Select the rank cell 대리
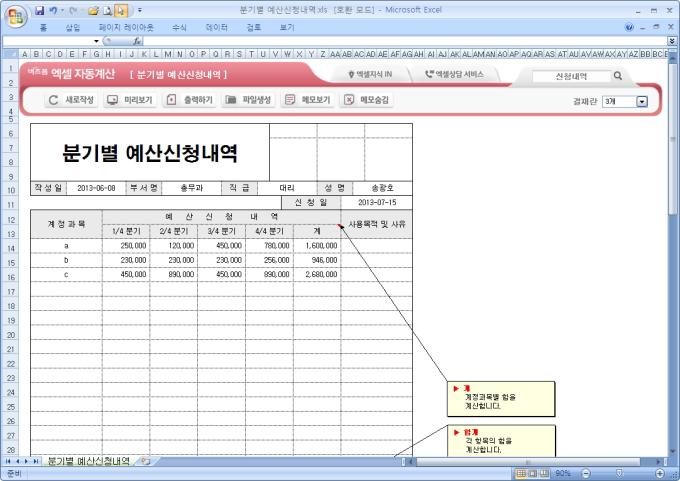Viewport: 680px width, 481px height. click(x=287, y=188)
